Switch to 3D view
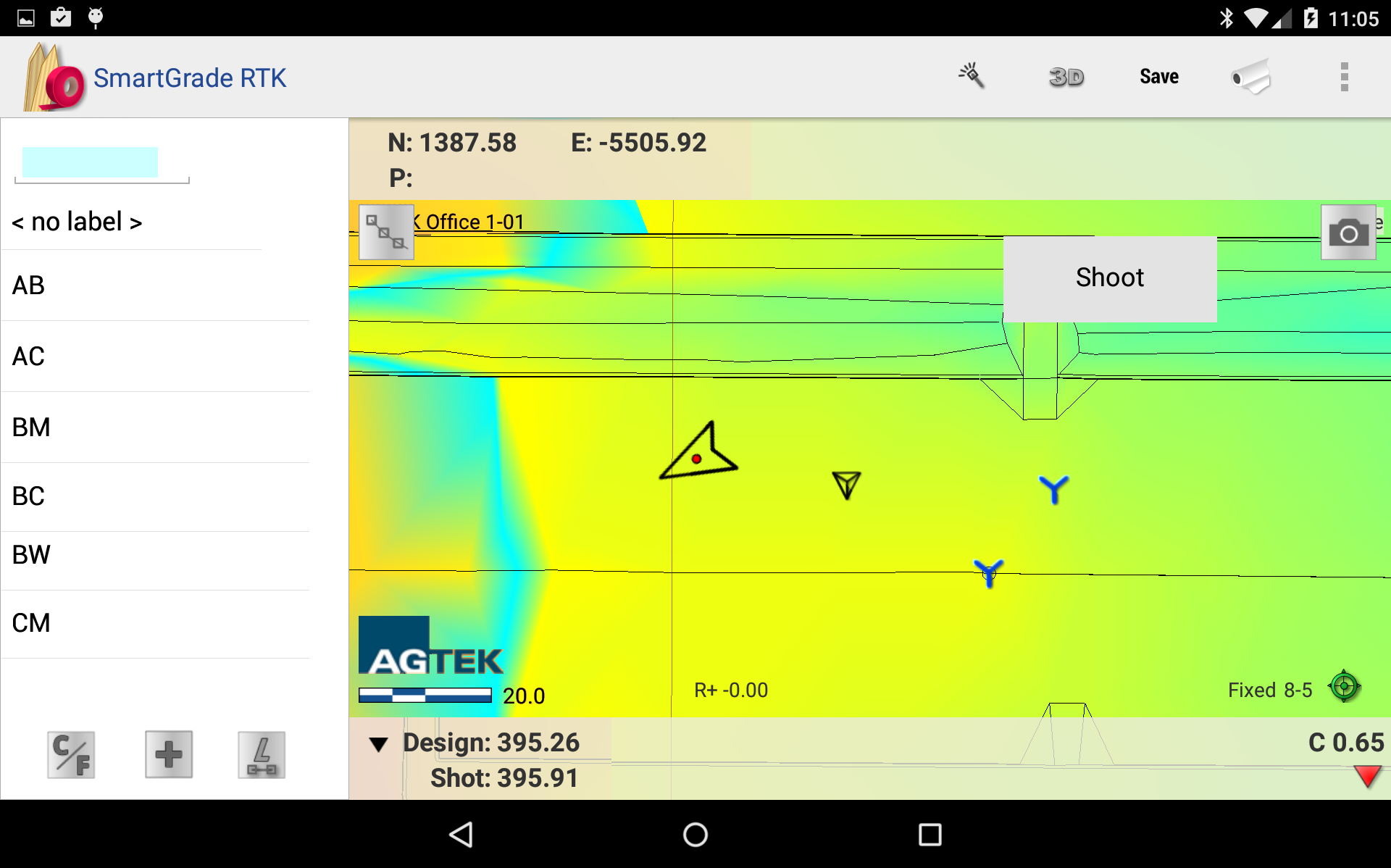The height and width of the screenshot is (868, 1391). pos(1066,77)
